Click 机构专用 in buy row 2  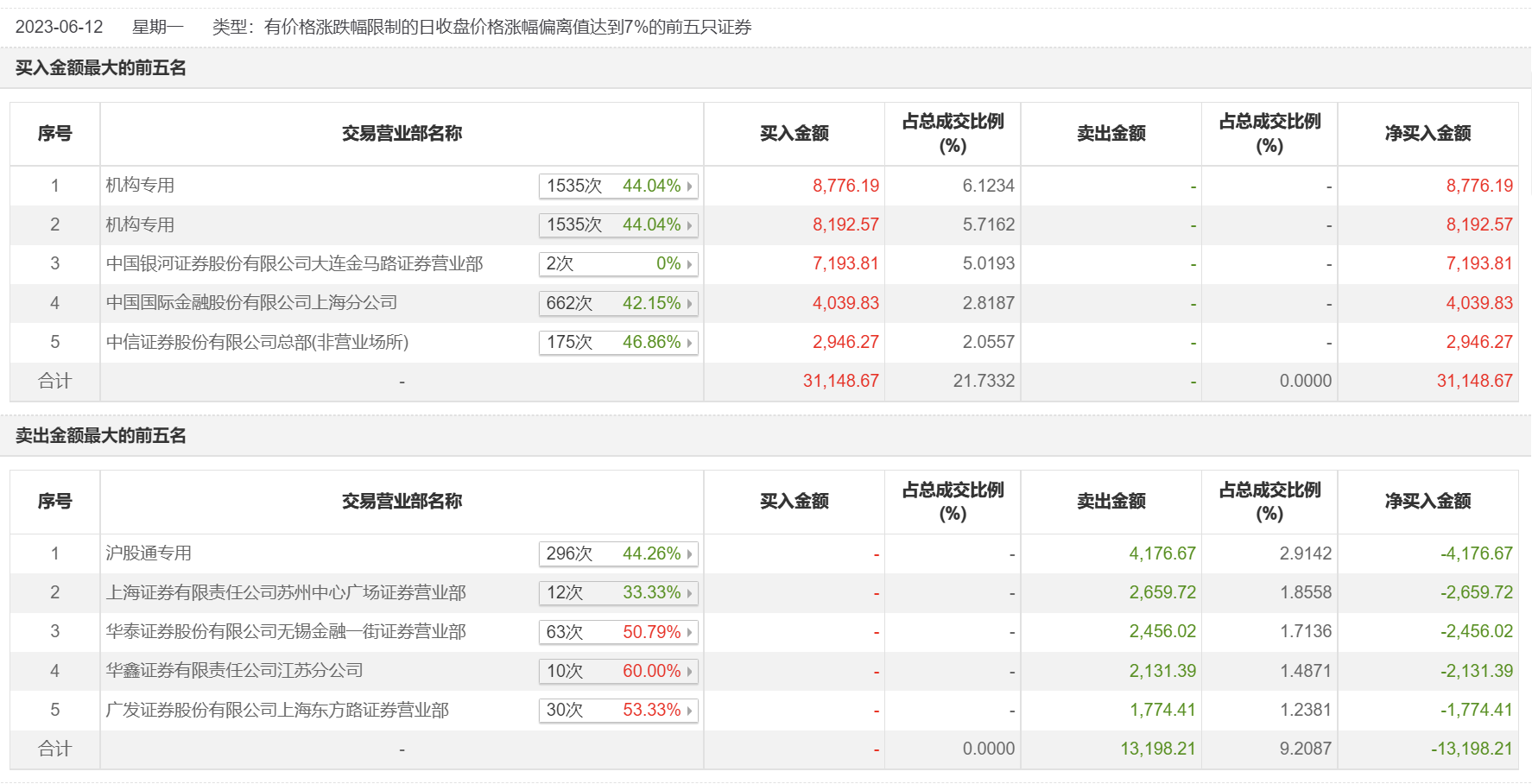140,224
